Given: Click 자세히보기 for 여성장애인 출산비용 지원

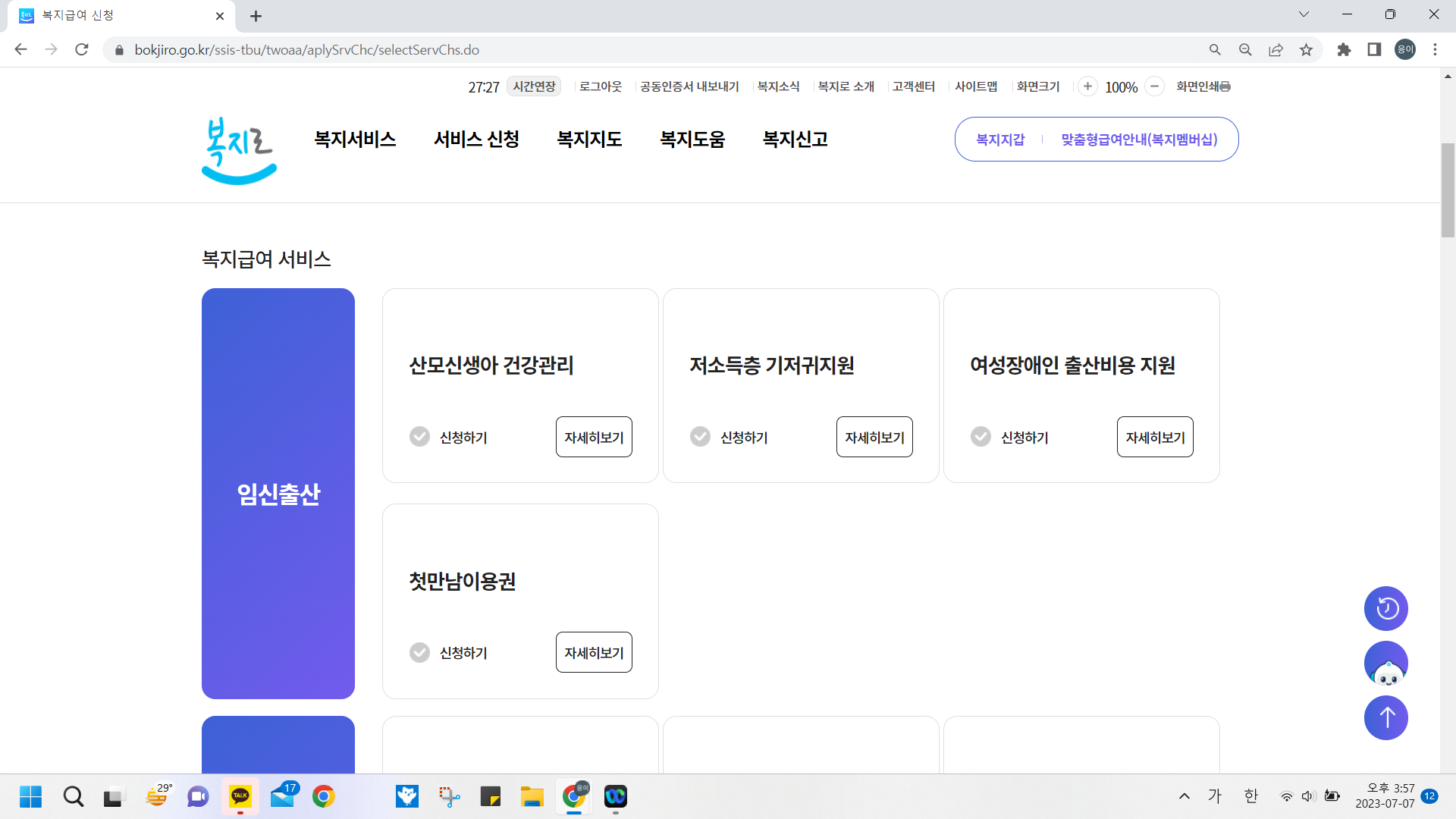Looking at the screenshot, I should [x=1155, y=437].
